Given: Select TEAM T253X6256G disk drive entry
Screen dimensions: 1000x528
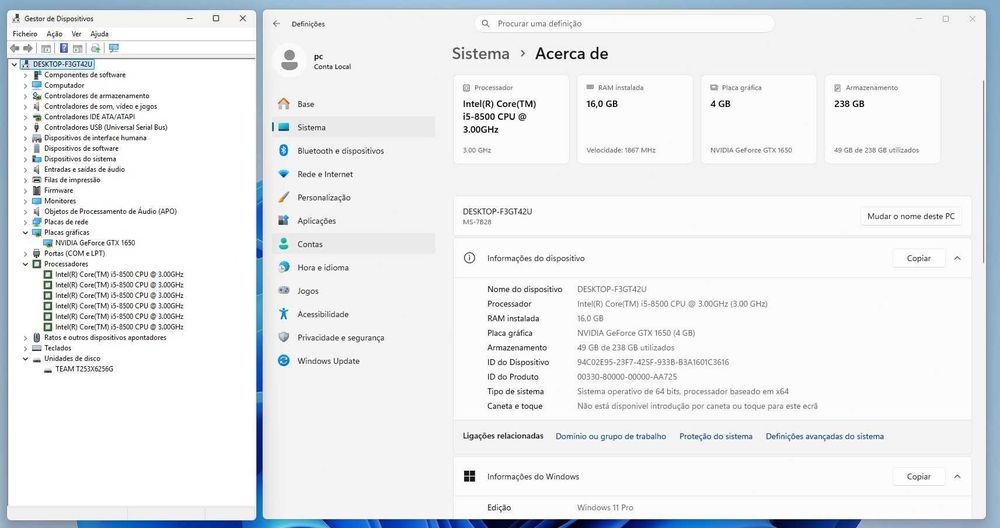Looking at the screenshot, I should (x=84, y=369).
